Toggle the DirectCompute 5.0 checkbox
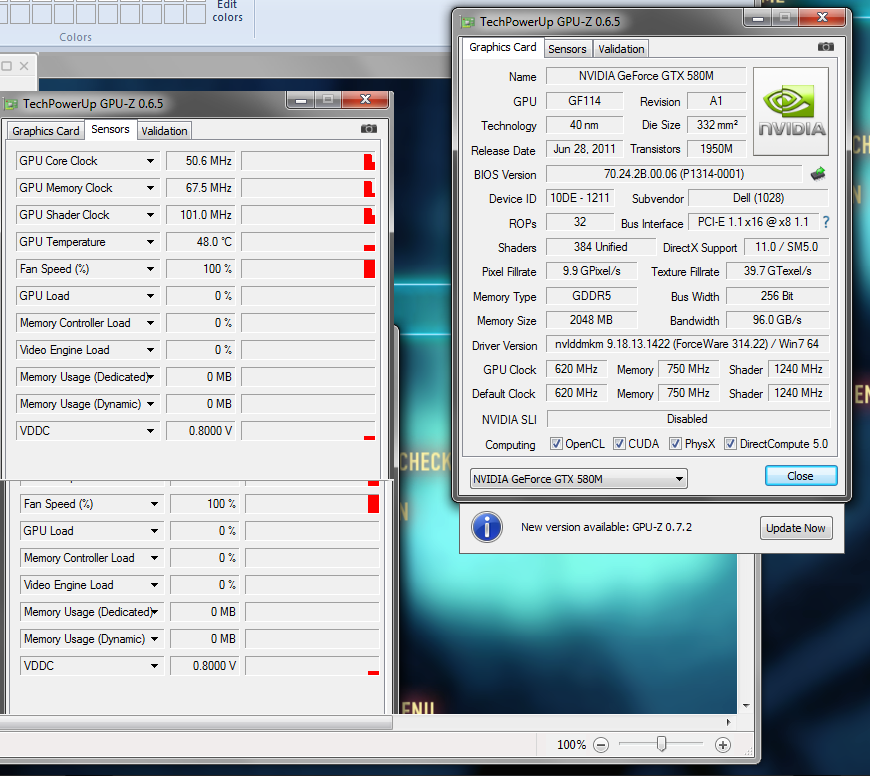 (730, 444)
